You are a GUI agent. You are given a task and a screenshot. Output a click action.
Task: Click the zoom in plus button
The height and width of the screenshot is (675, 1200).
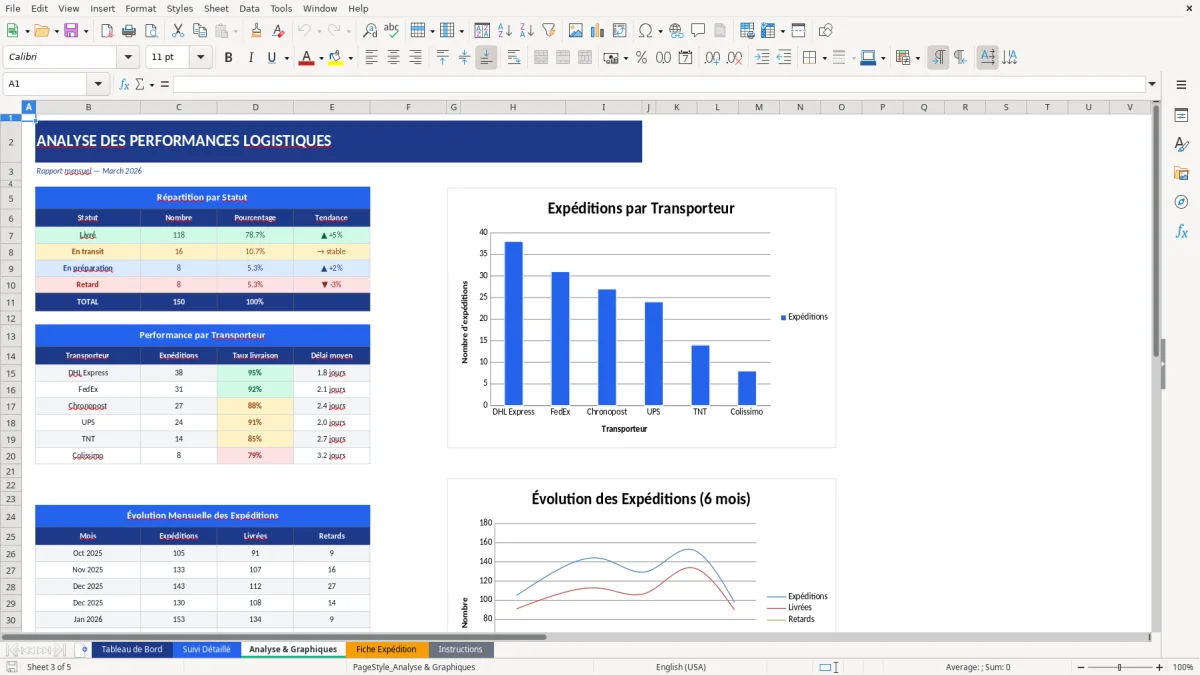coord(1159,667)
